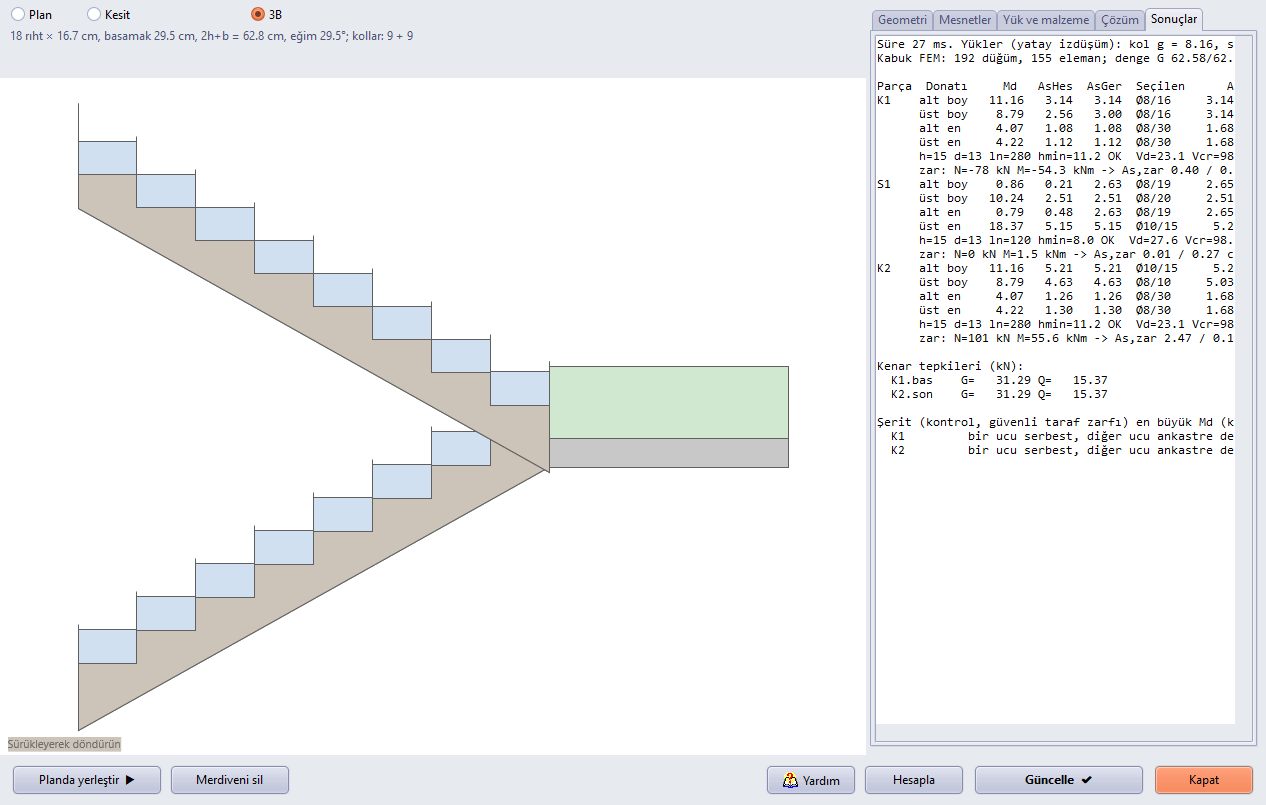Click the green landing slab in the 3D view
Image resolution: width=1266 pixels, height=805 pixels.
pos(669,403)
